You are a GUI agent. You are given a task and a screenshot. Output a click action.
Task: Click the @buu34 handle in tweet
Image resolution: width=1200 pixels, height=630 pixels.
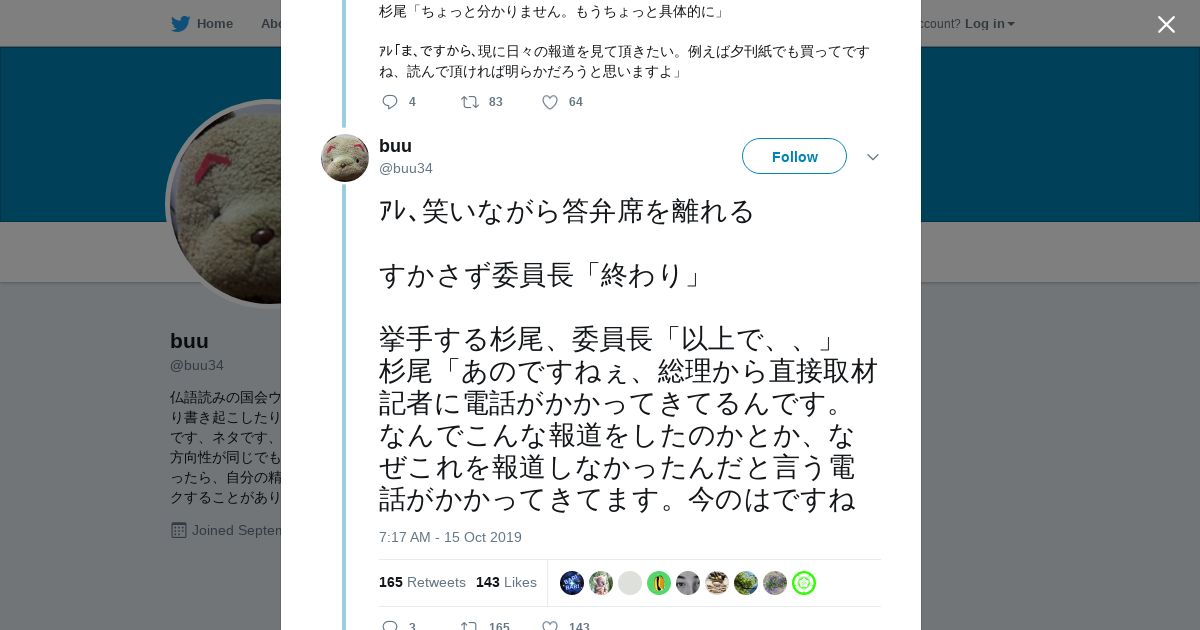coord(406,168)
